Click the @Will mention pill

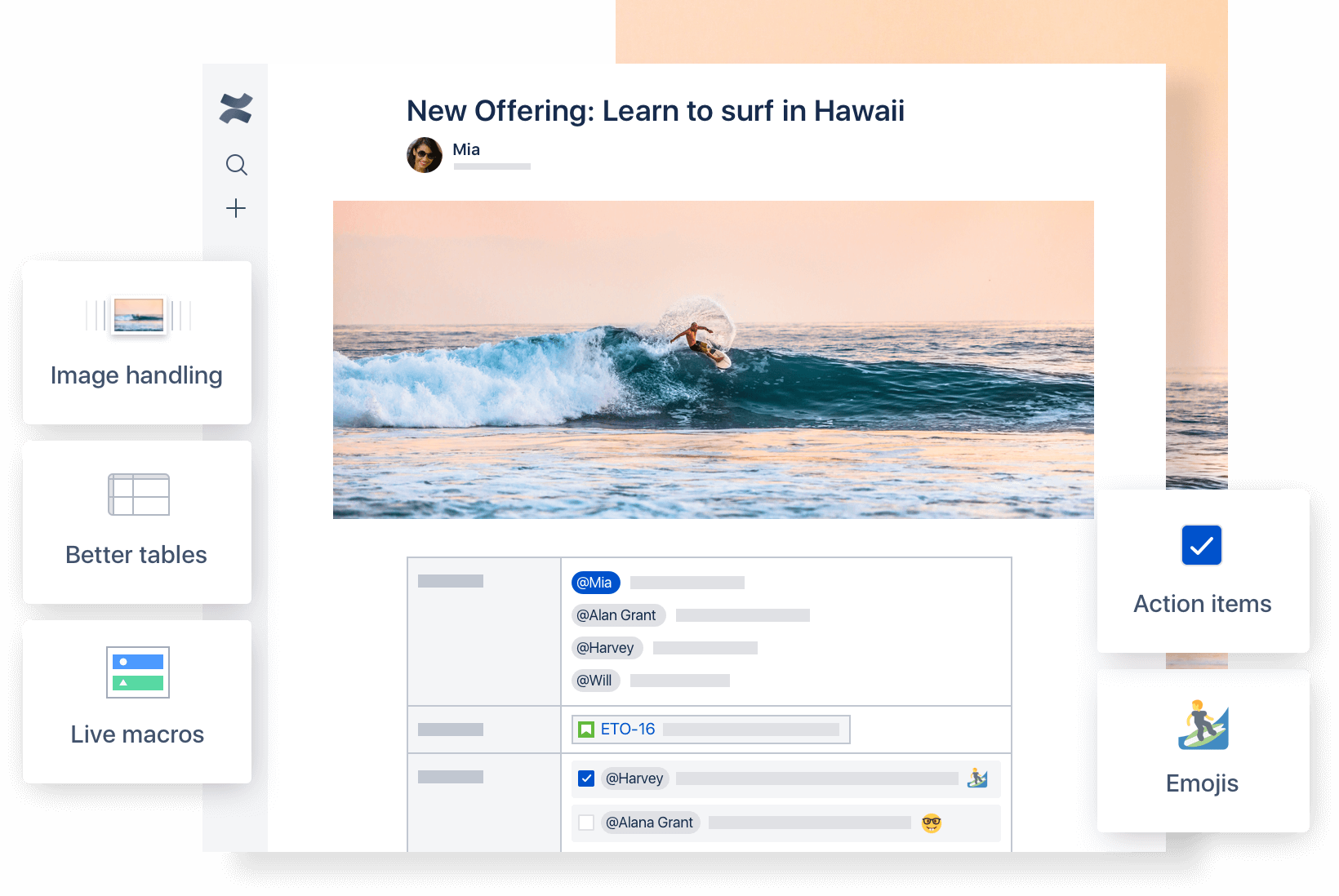pyautogui.click(x=595, y=680)
